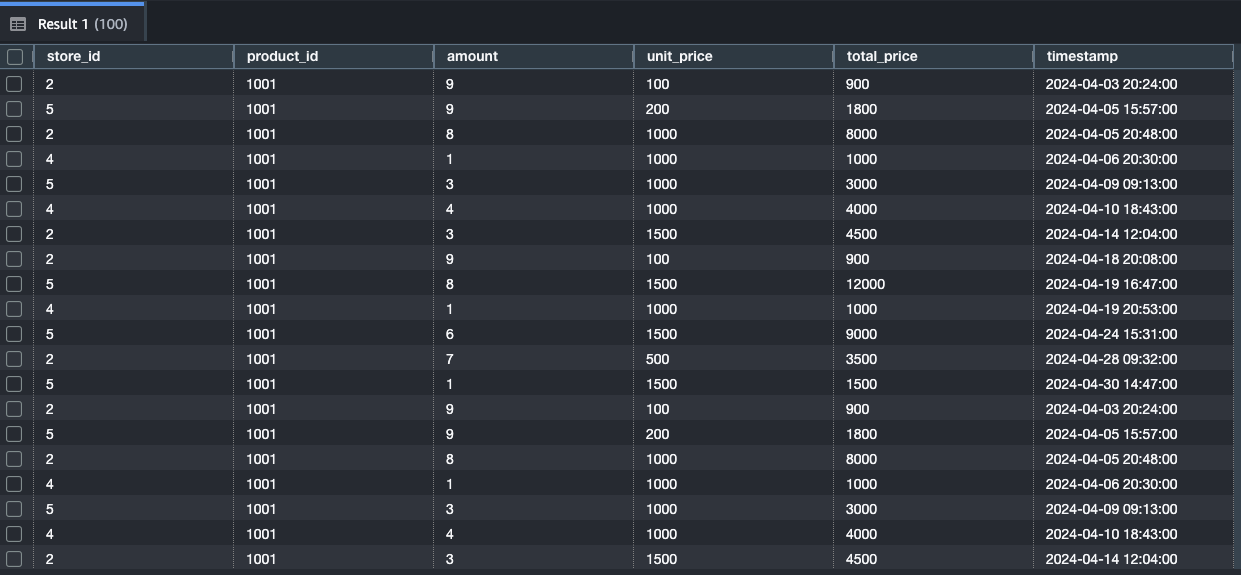This screenshot has width=1241, height=575.
Task: Click the timestamp column header
Action: [1082, 57]
